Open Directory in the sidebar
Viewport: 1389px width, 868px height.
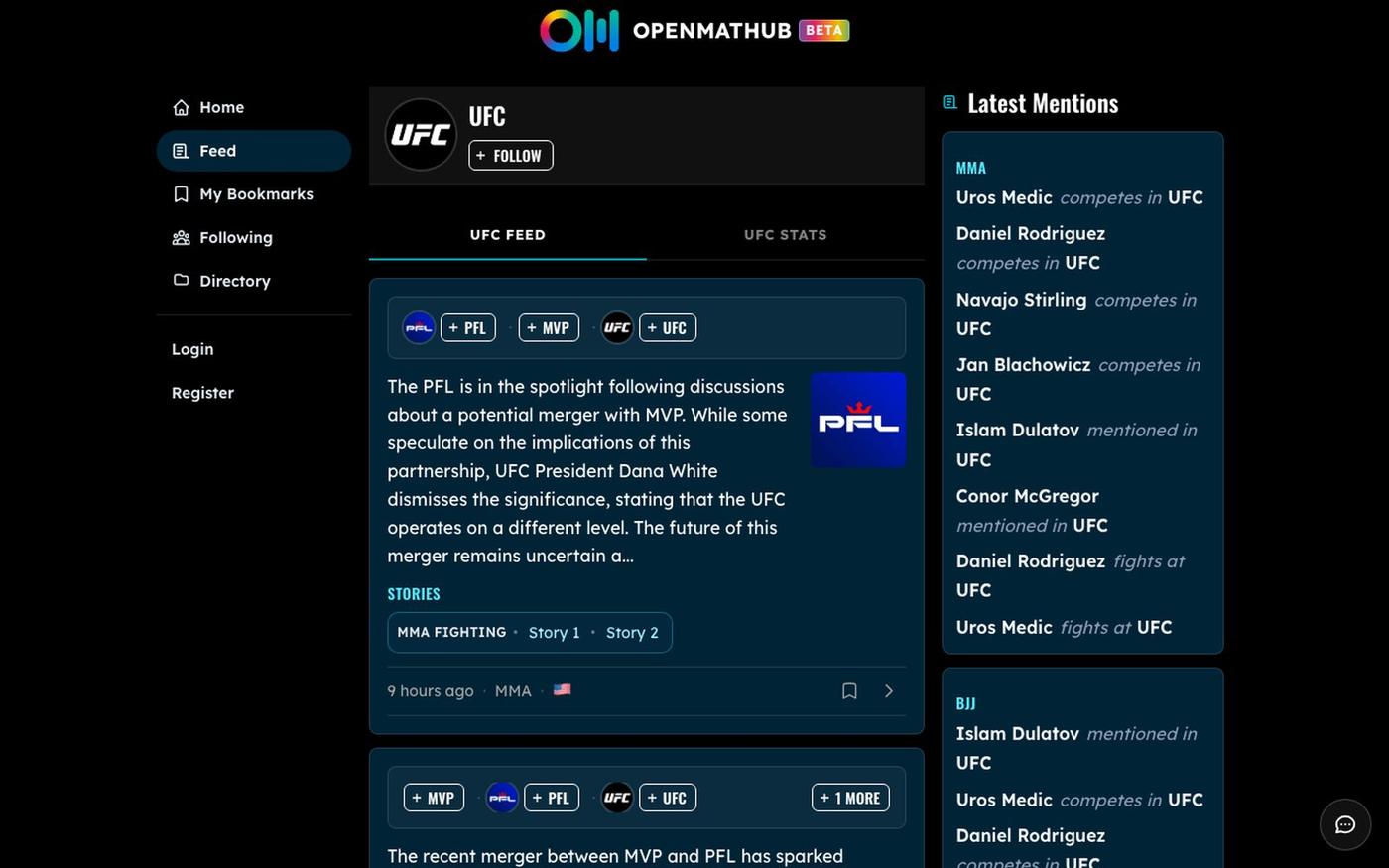click(254, 281)
